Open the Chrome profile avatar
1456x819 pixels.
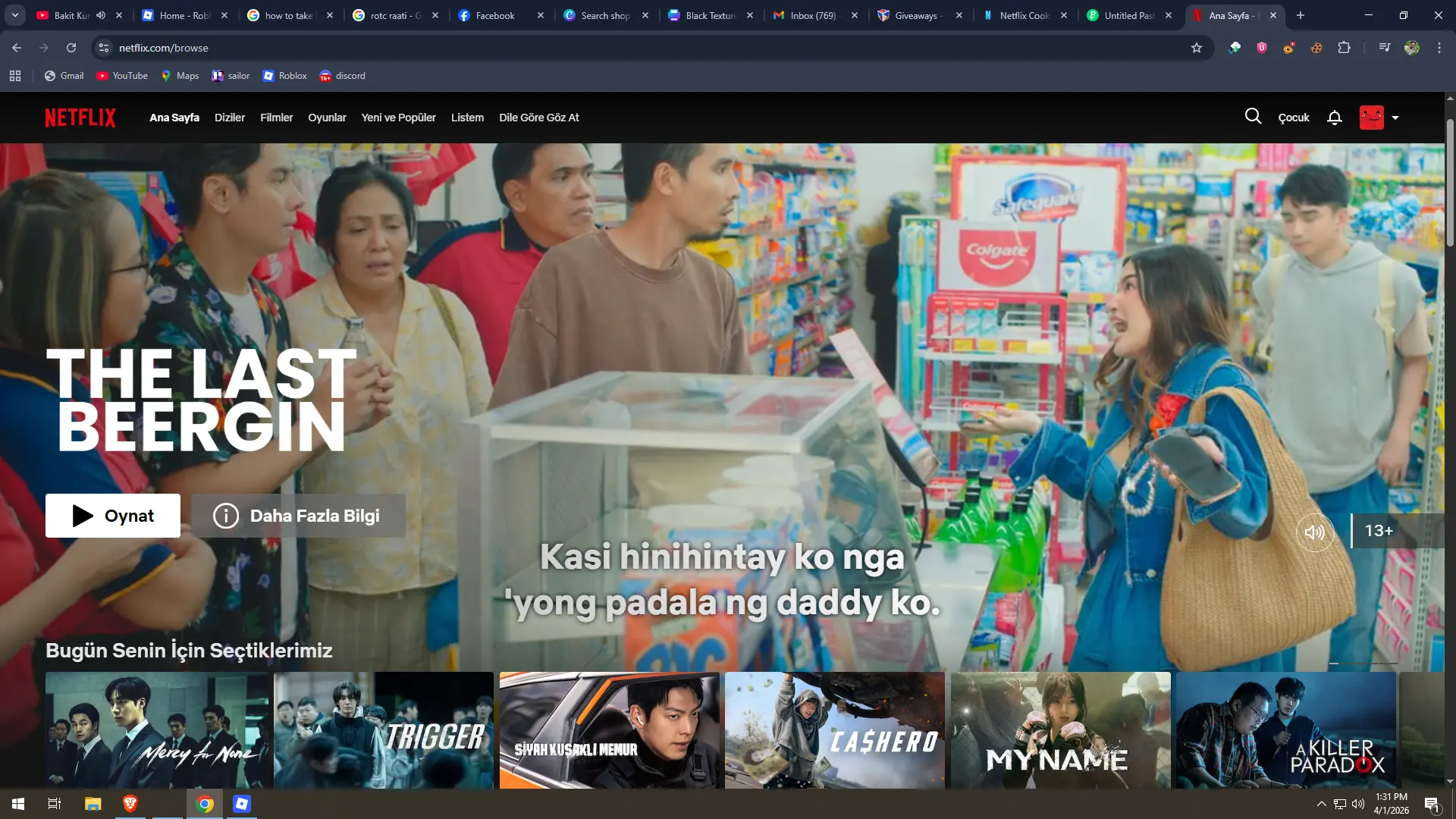coord(1412,48)
